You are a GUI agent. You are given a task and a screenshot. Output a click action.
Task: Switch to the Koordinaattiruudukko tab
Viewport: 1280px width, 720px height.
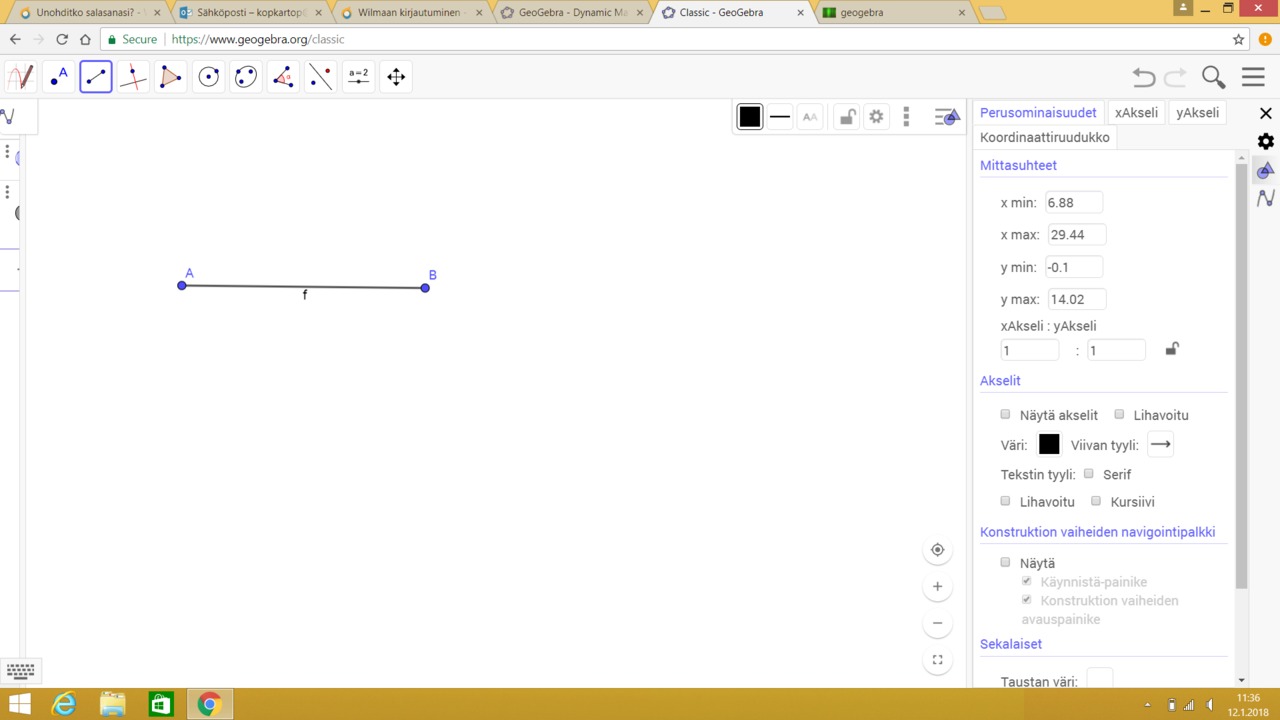[x=1045, y=137]
